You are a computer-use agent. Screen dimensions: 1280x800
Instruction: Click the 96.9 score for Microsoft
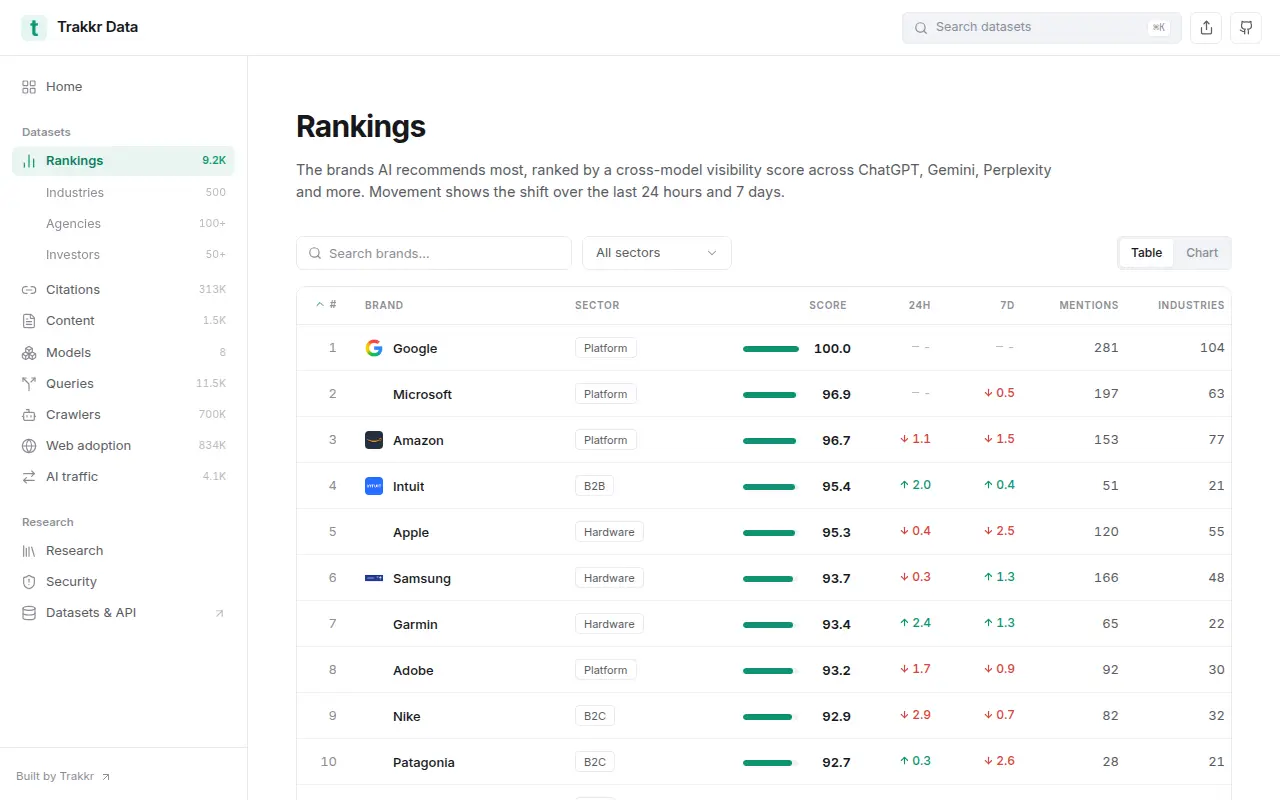(836, 395)
